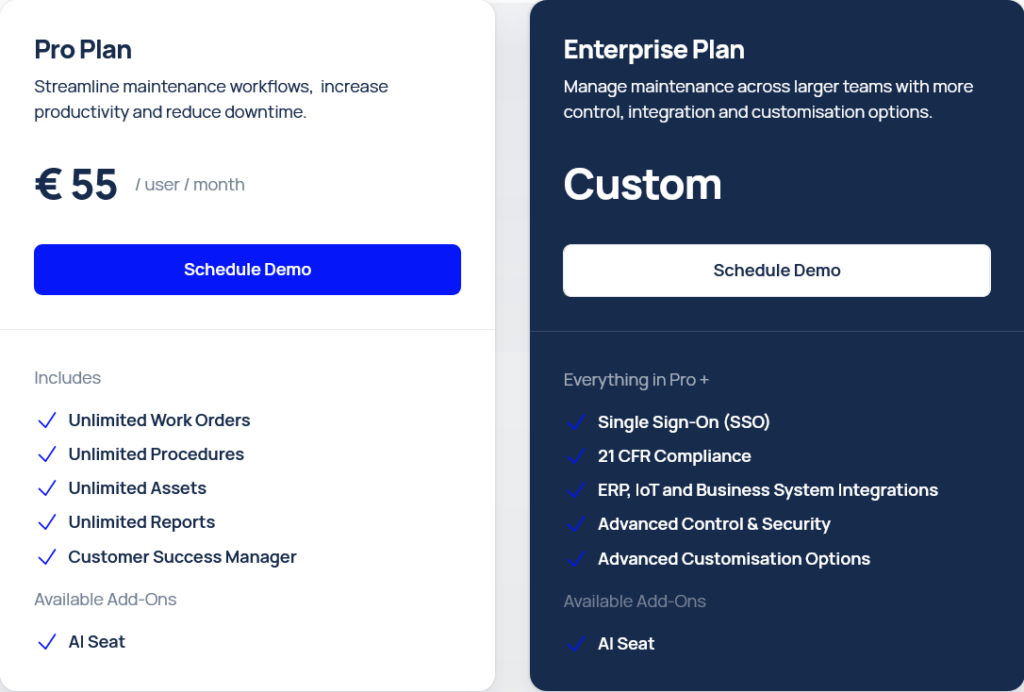Click checkmark next to Enterprise AI Seat

pyautogui.click(x=576, y=644)
